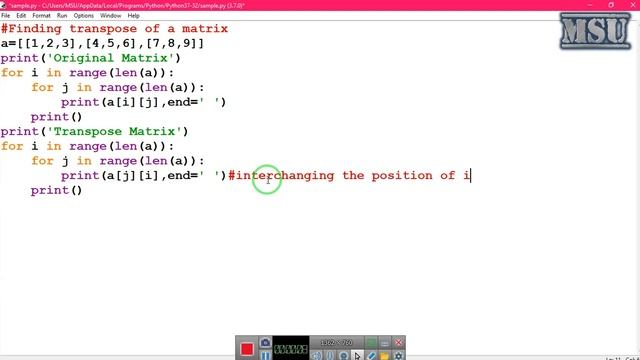Viewport: 640px width, 360px height.
Task: Select the recorder's pencil draw tool
Action: (x=371, y=356)
